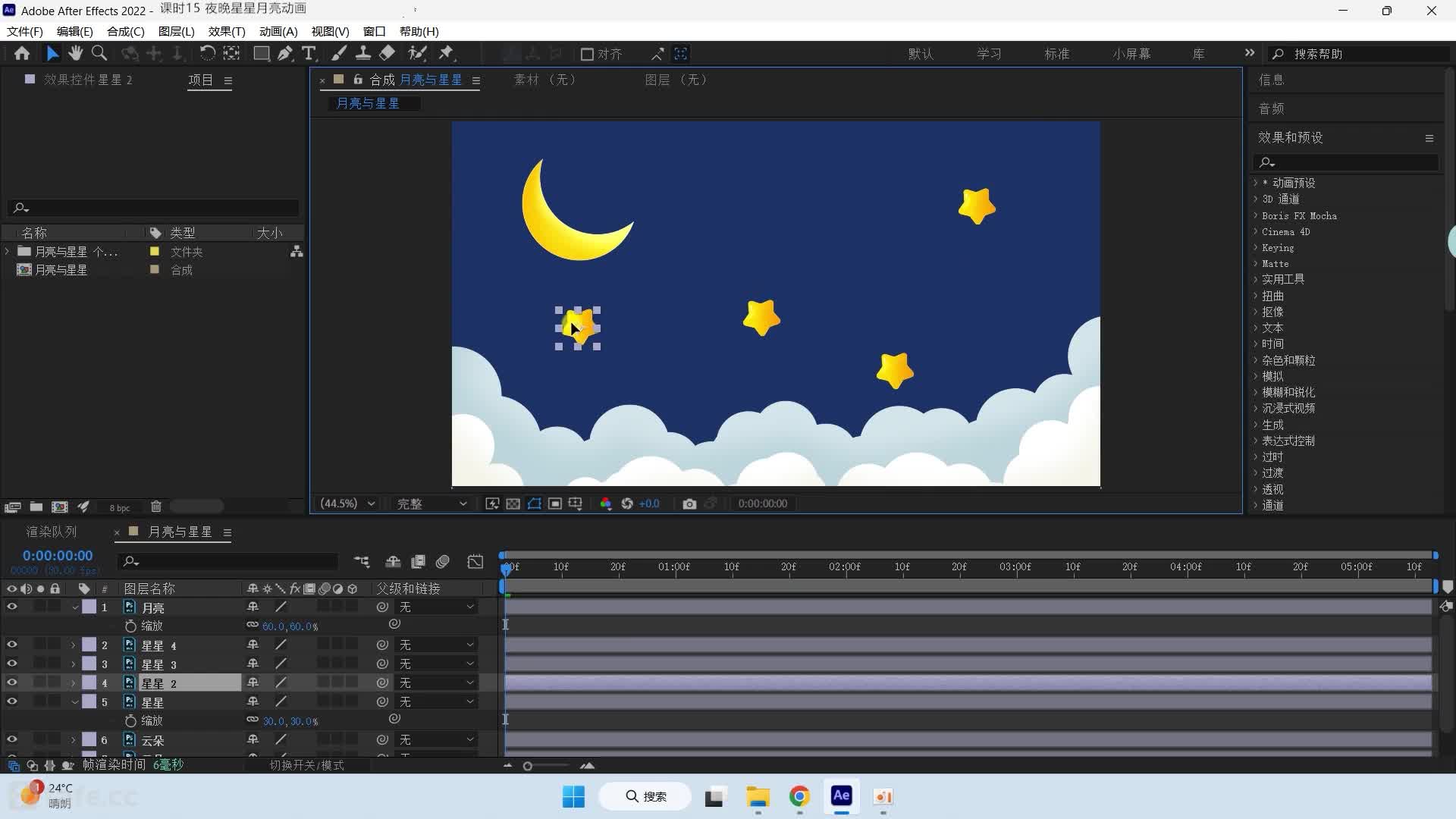Expand 月亮与星星 folder in Project panel
Viewport: 1456px width, 819px height.
[8, 251]
